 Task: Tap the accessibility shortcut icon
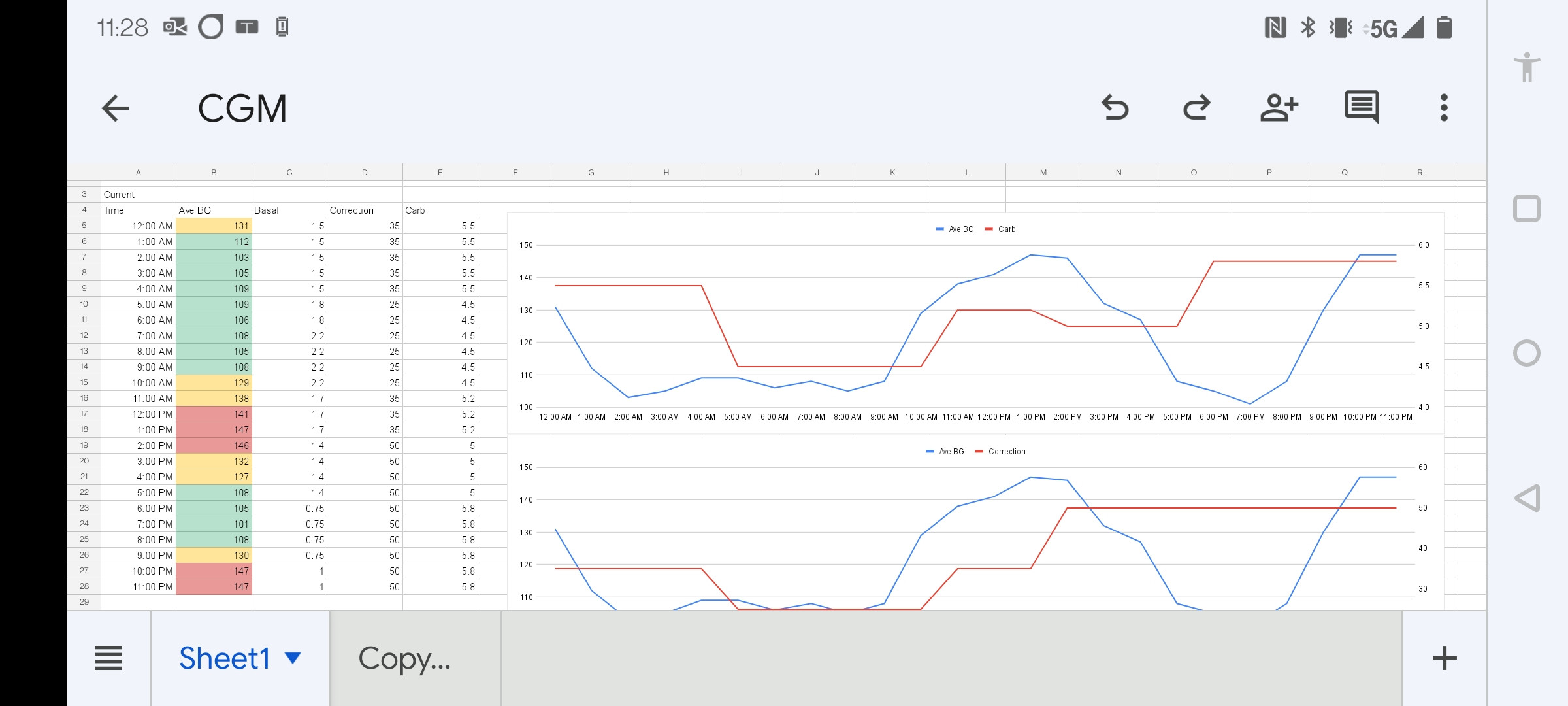1527,67
